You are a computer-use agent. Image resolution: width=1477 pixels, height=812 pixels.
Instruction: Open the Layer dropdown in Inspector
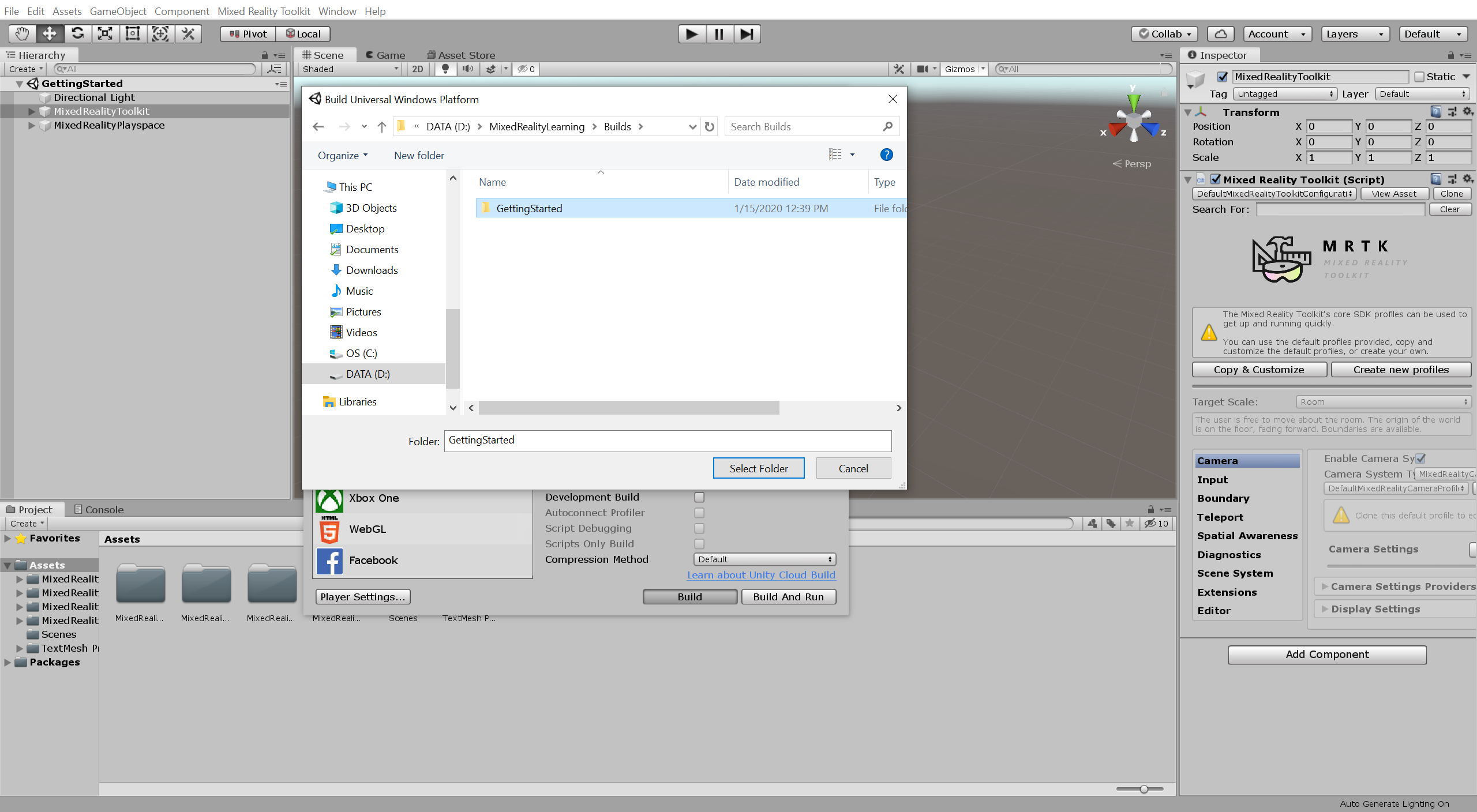tap(1422, 94)
